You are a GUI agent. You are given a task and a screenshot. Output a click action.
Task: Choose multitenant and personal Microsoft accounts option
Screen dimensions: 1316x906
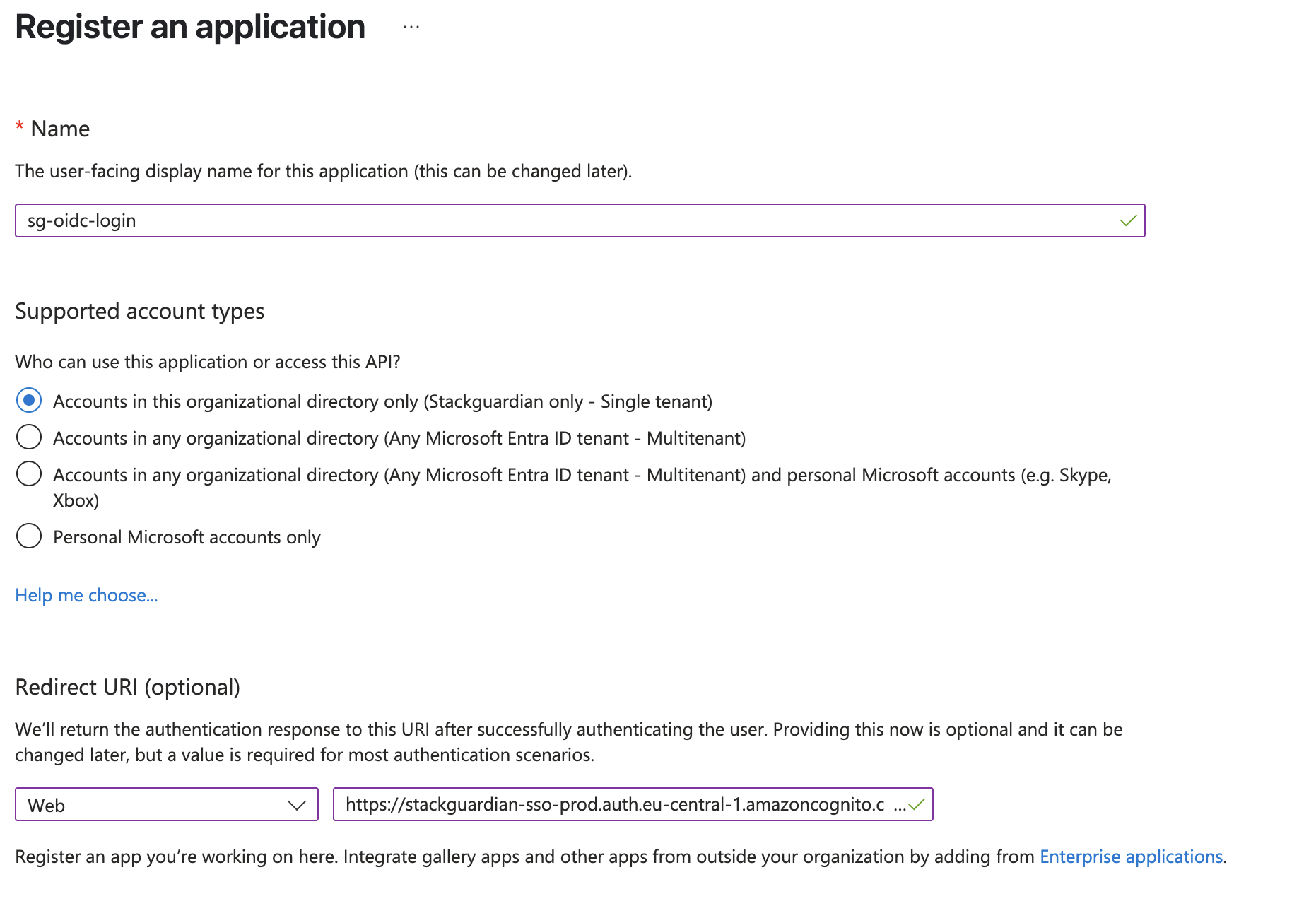pos(29,474)
